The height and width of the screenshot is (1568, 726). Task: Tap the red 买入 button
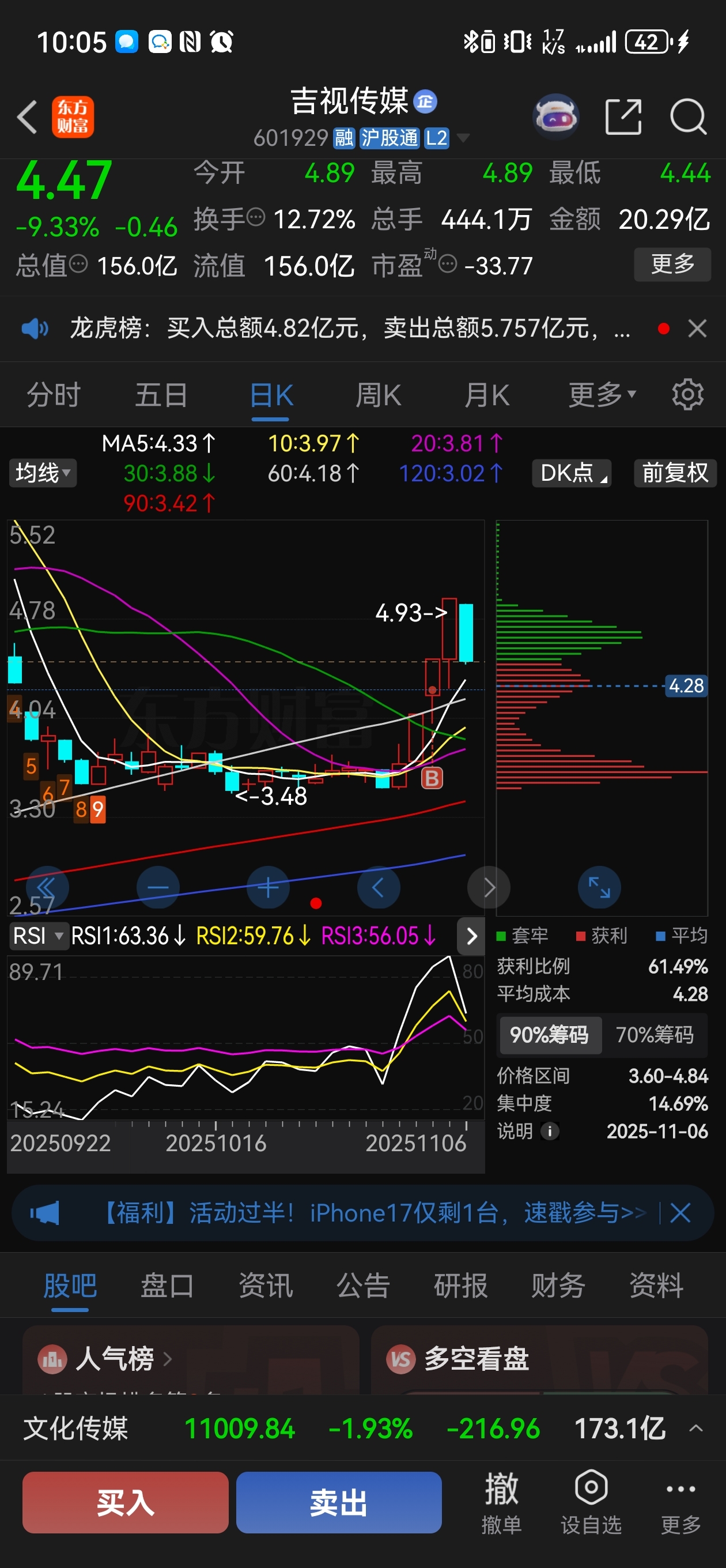126,1502
